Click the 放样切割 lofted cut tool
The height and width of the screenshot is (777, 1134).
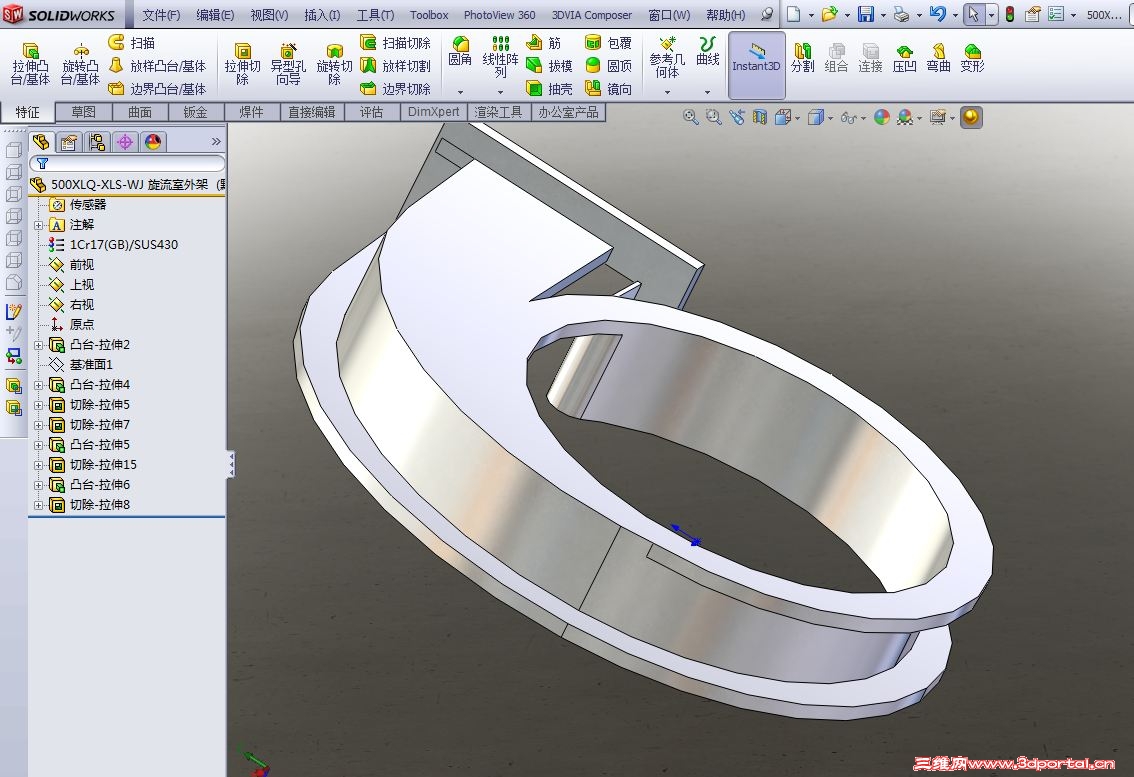(396, 66)
